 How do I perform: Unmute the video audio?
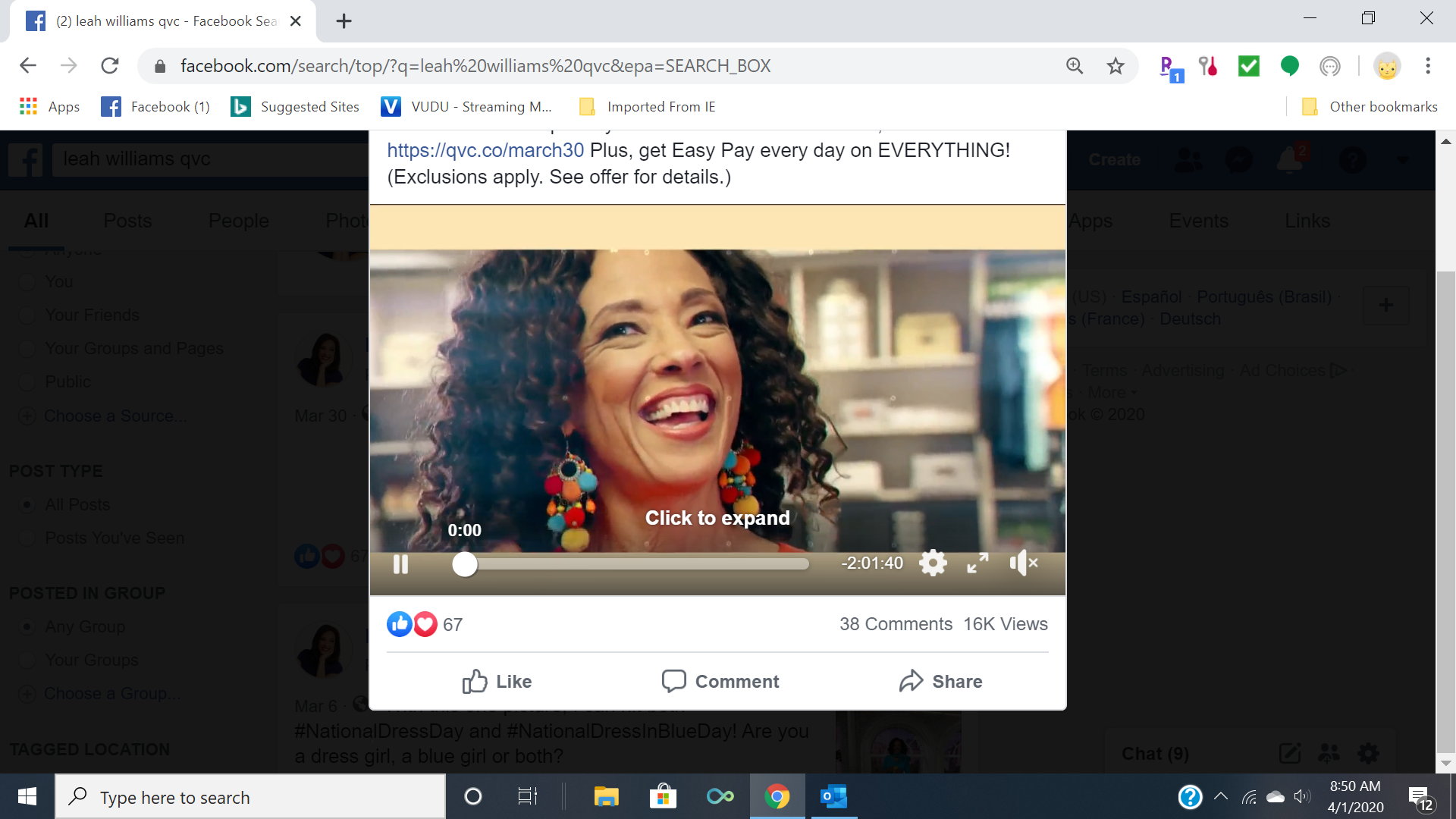click(x=1023, y=563)
